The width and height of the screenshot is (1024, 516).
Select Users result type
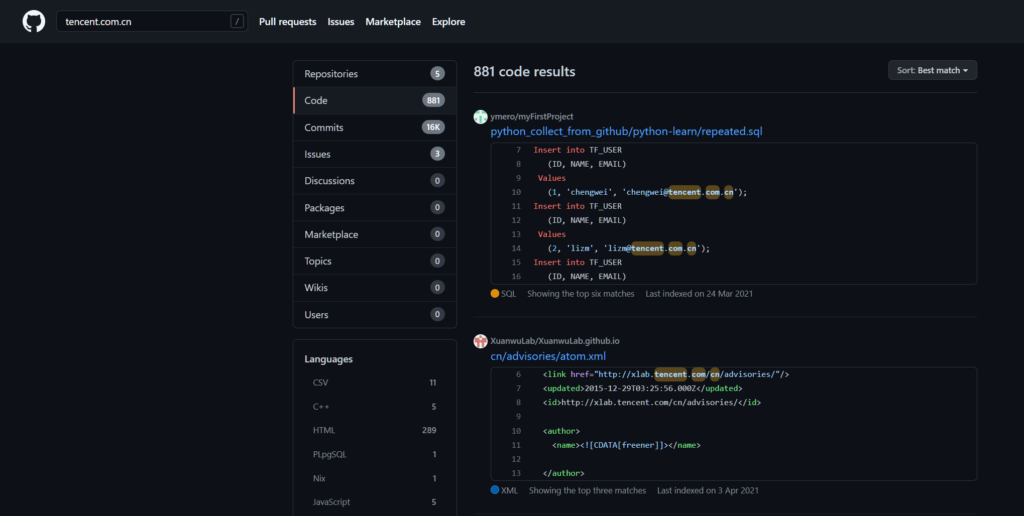(x=375, y=315)
